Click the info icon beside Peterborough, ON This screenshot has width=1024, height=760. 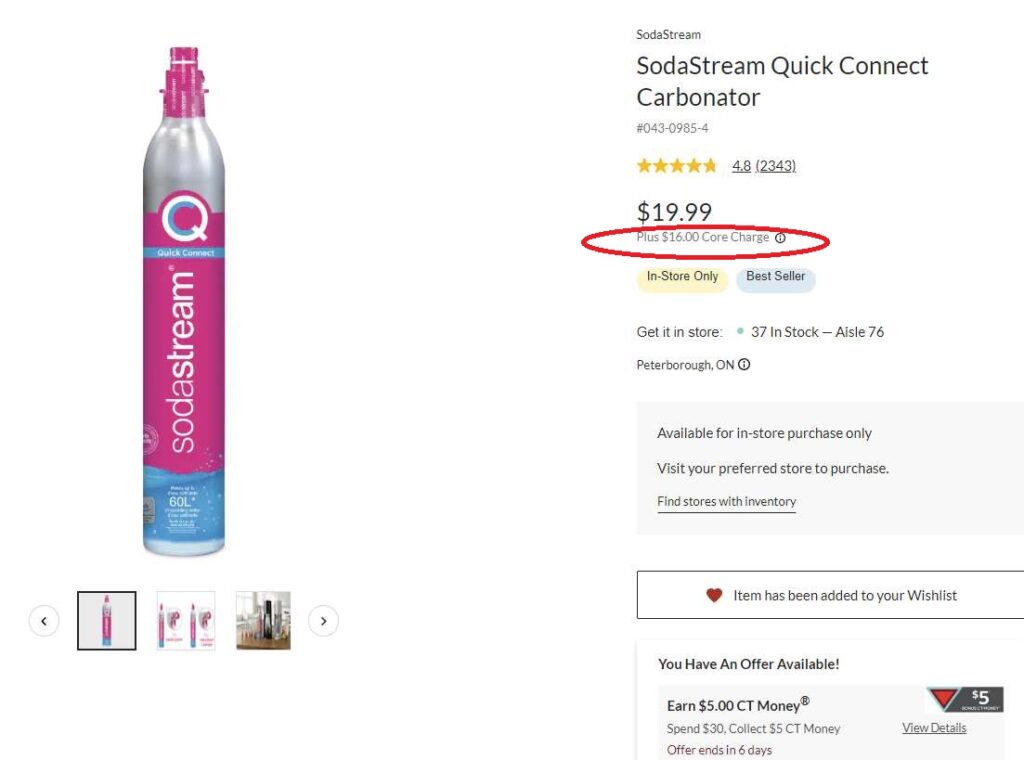coord(744,365)
